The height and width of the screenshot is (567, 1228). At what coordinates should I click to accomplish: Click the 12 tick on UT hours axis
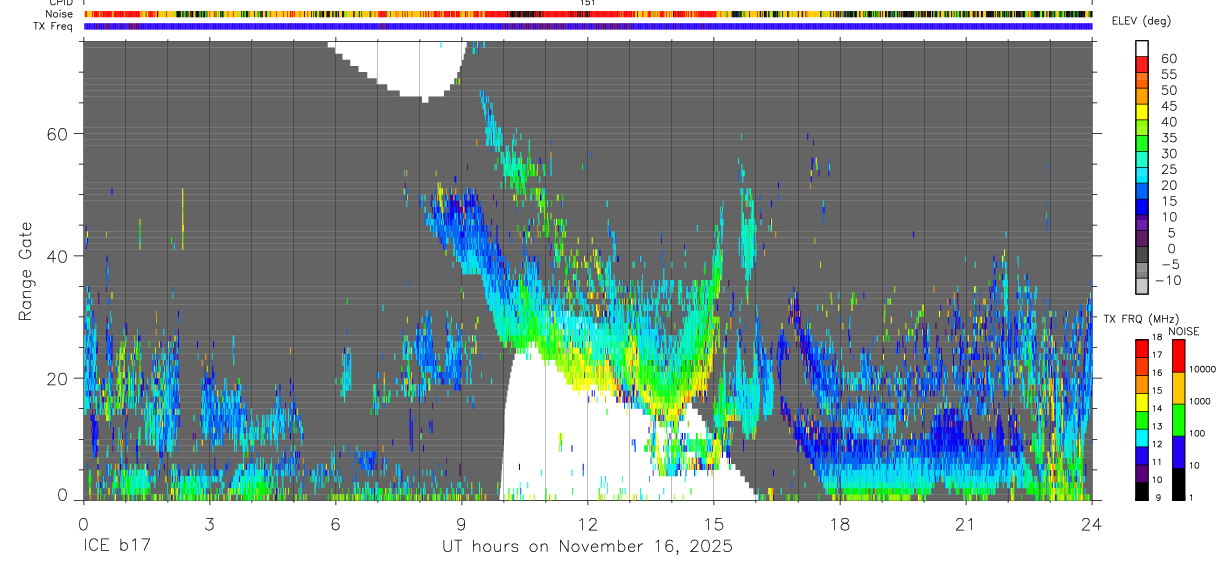click(587, 523)
